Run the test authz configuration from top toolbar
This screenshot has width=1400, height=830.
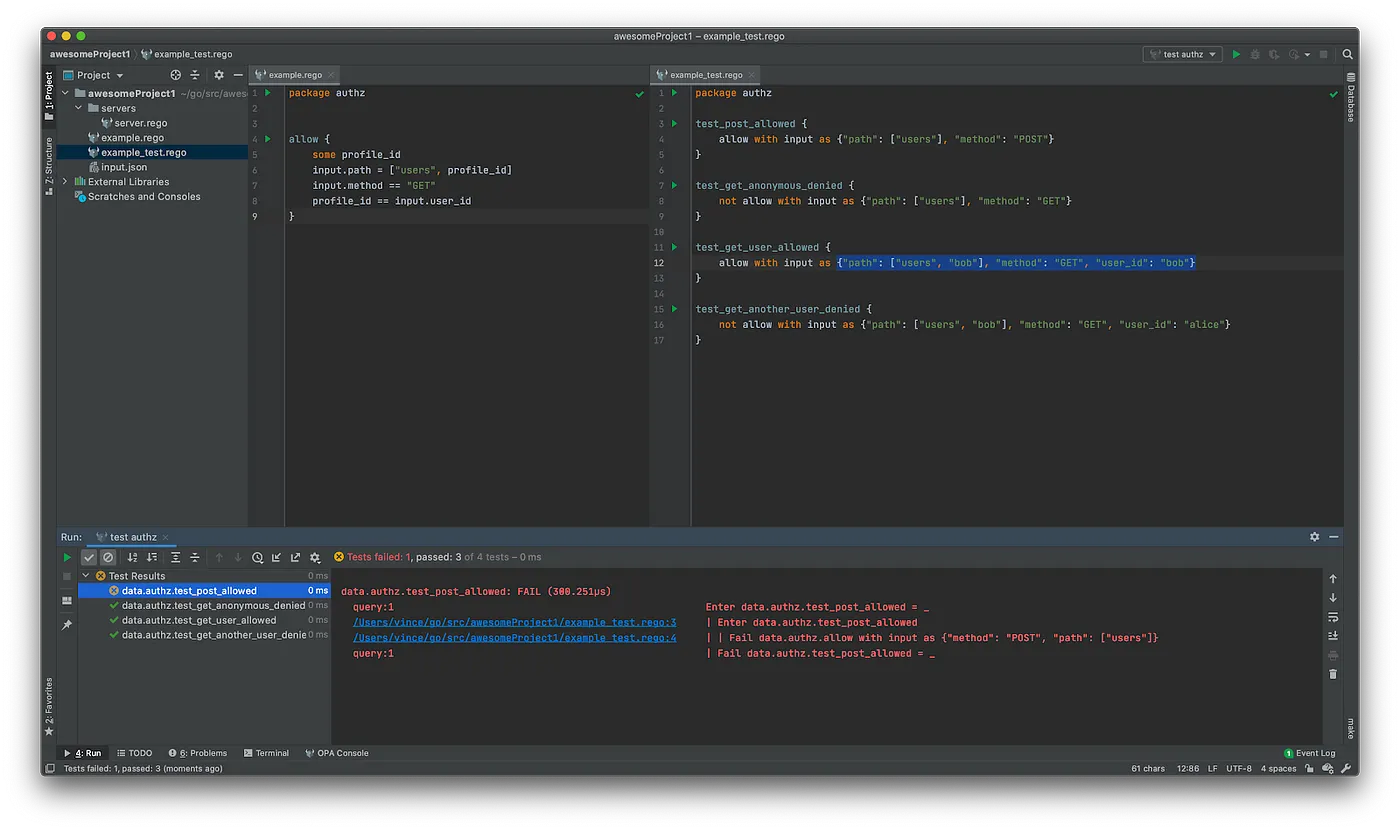[x=1236, y=54]
